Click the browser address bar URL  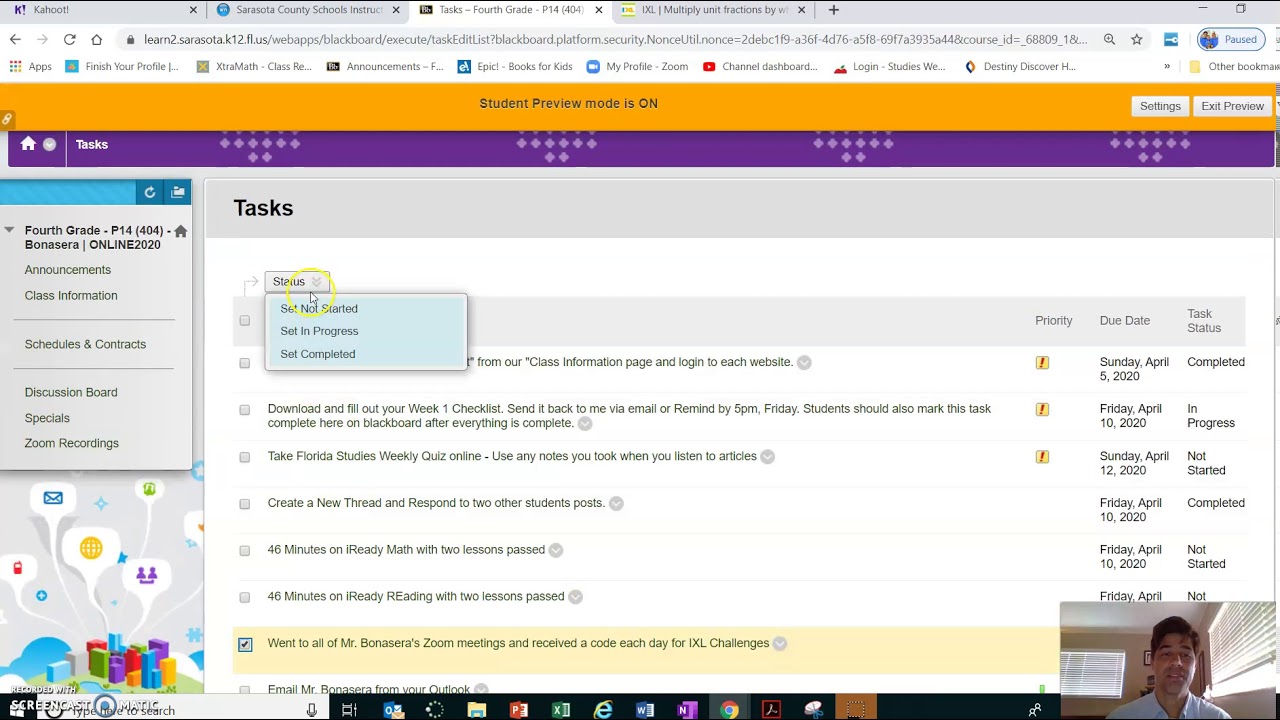[614, 39]
